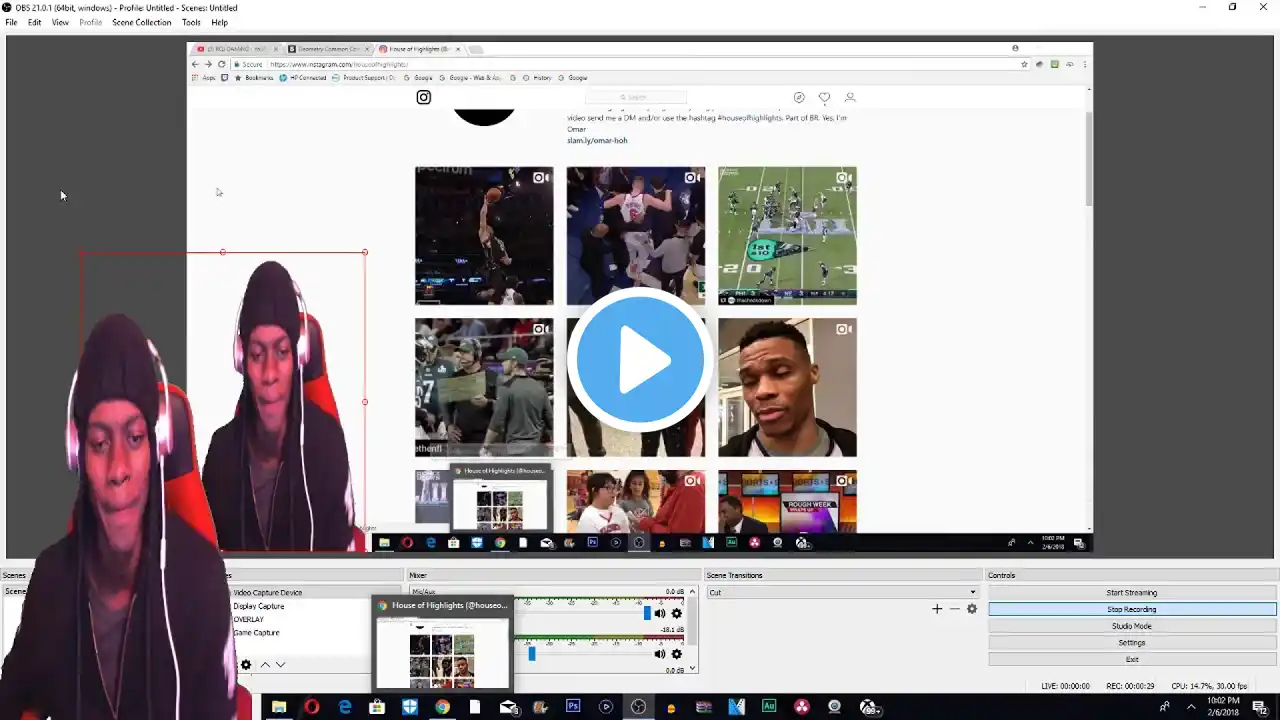This screenshot has width=1280, height=720.
Task: Click the REC: 00:00:29 status text
Action: 1130,686
